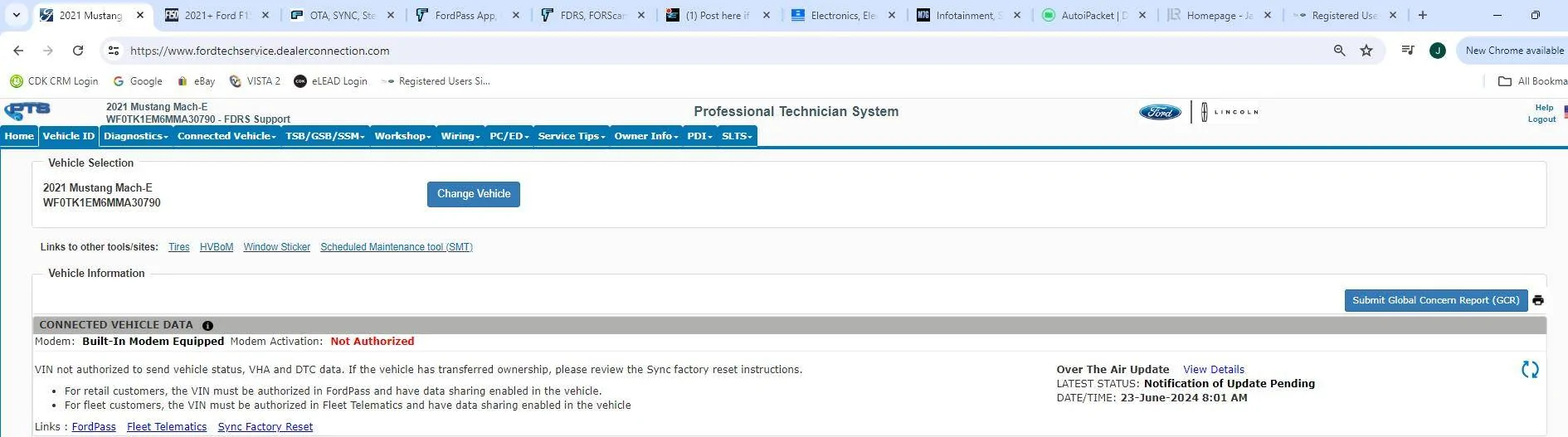Click the browser back arrow
The width and height of the screenshot is (1568, 437).
click(18, 51)
